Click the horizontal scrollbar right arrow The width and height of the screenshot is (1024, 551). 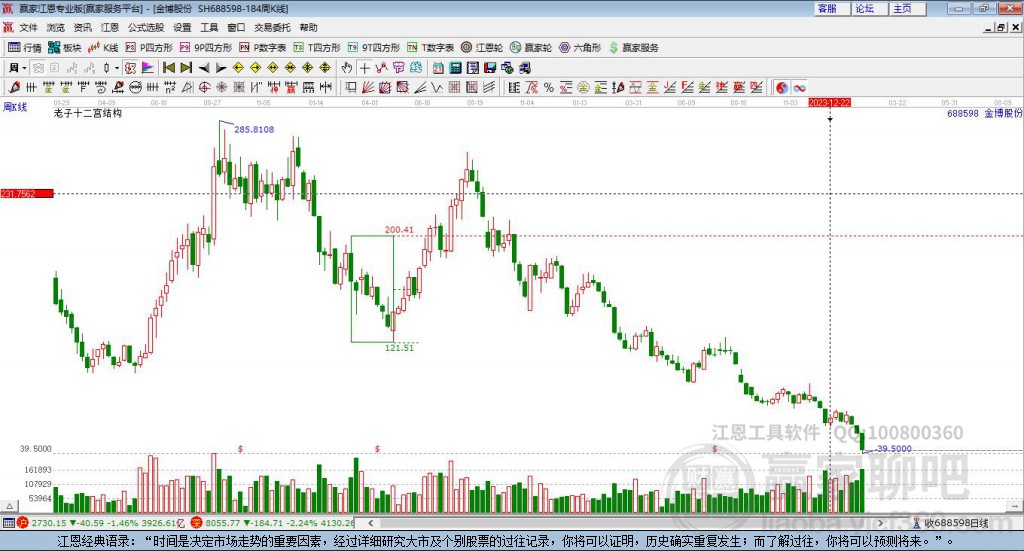pyautogui.click(x=880, y=523)
